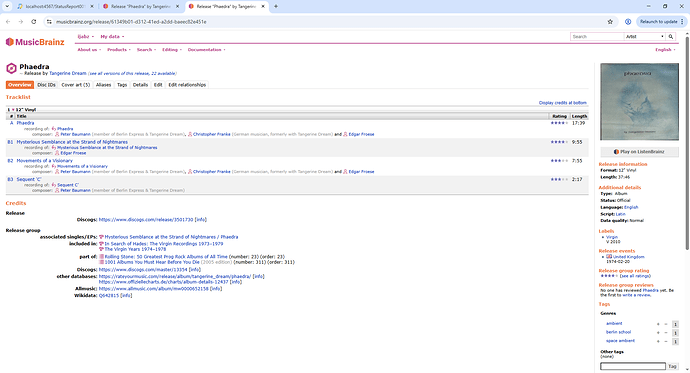The width and height of the screenshot is (690, 373).
Task: Open the My data dropdown
Action: 112,37
